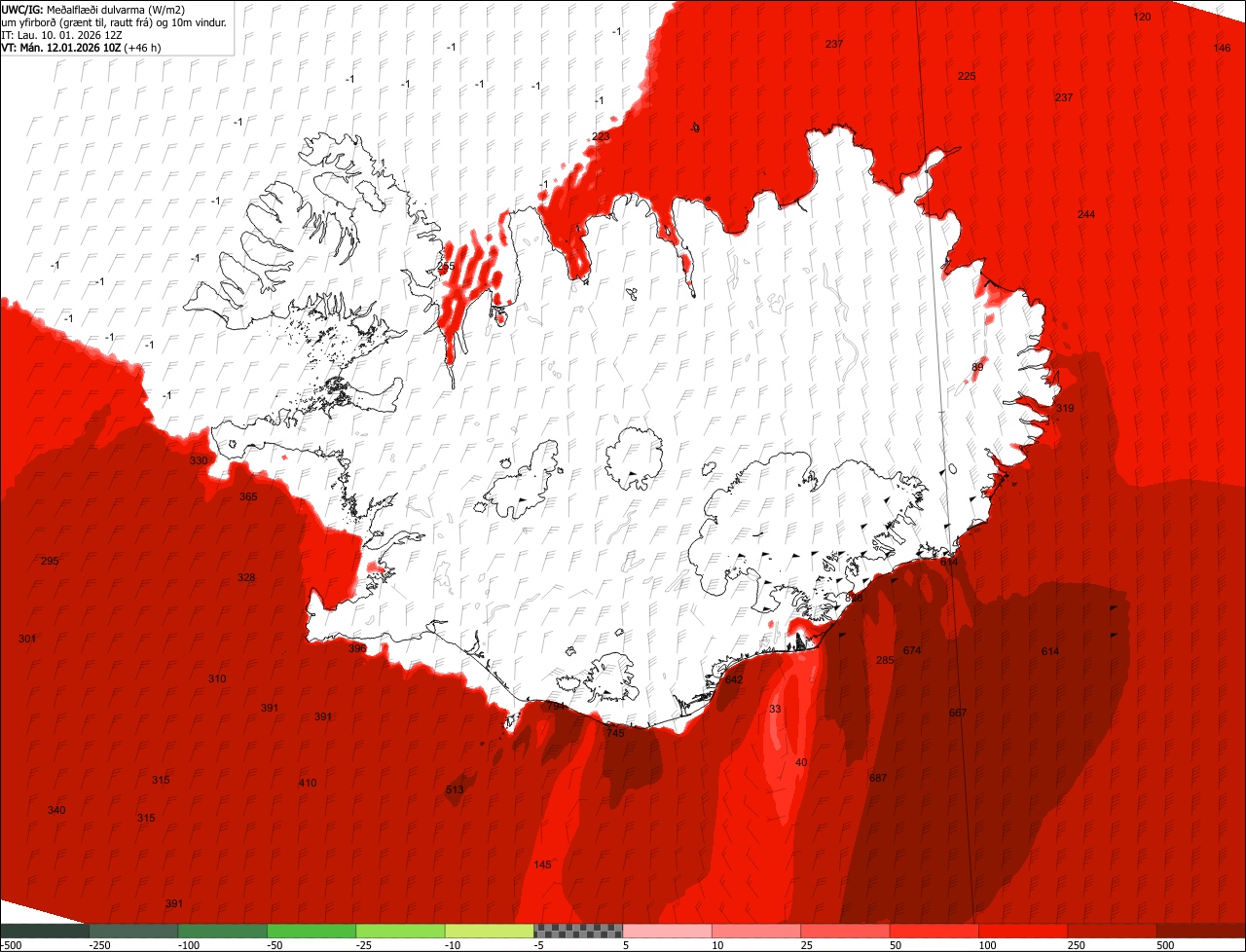1246x952 pixels.
Task: Click the map value '244'
Action: [x=1086, y=214]
